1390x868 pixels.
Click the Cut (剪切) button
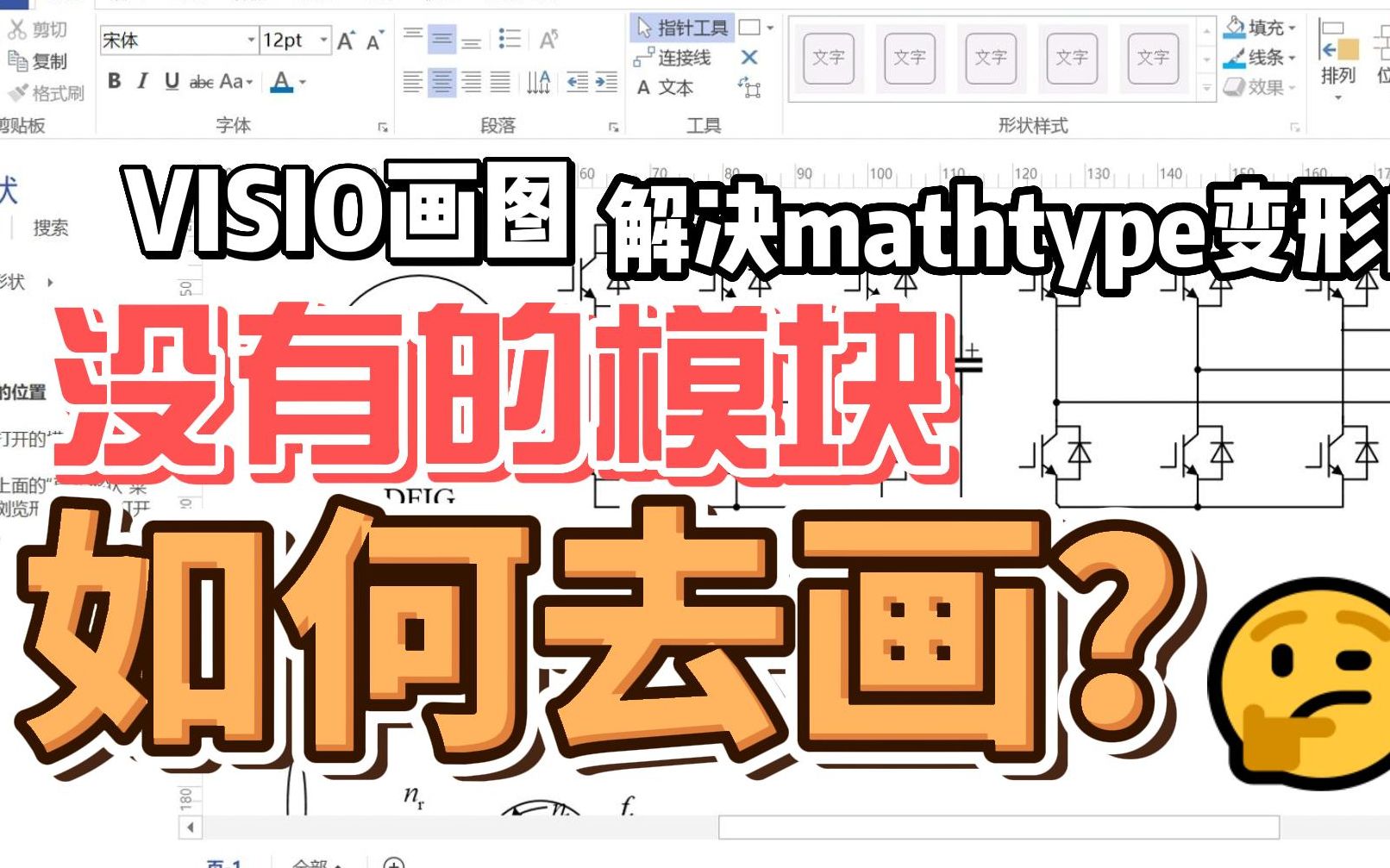tap(37, 30)
